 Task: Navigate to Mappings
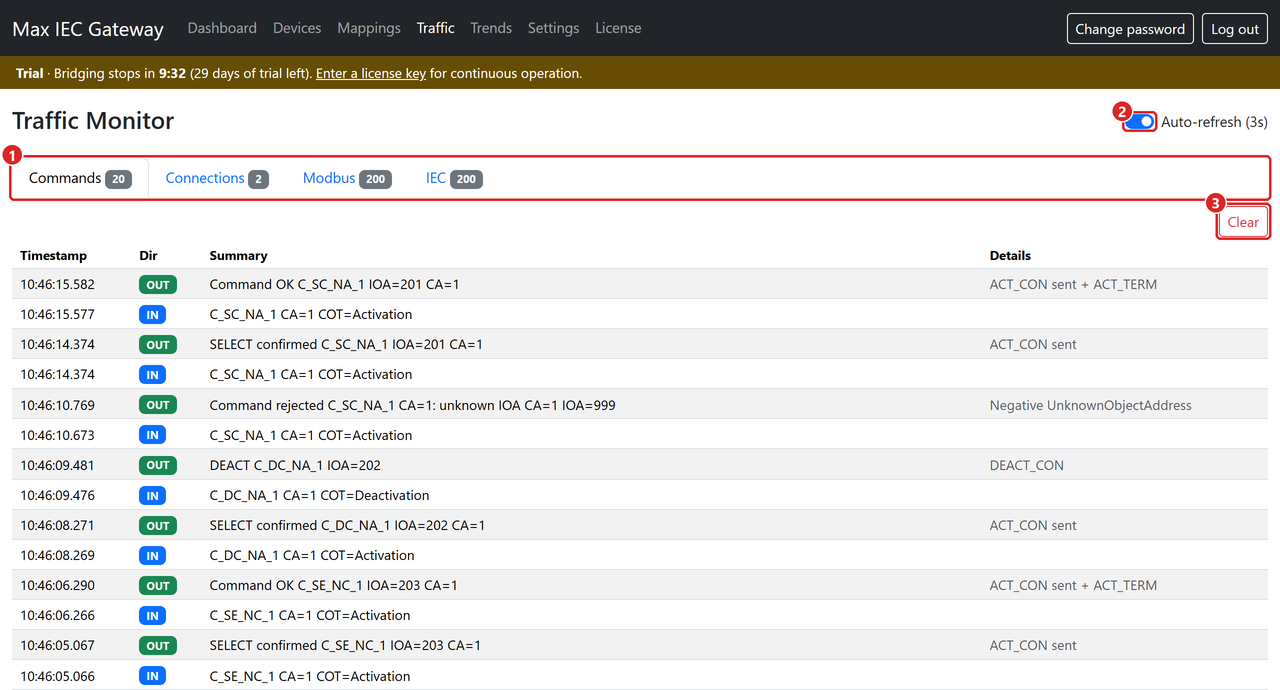pyautogui.click(x=369, y=28)
